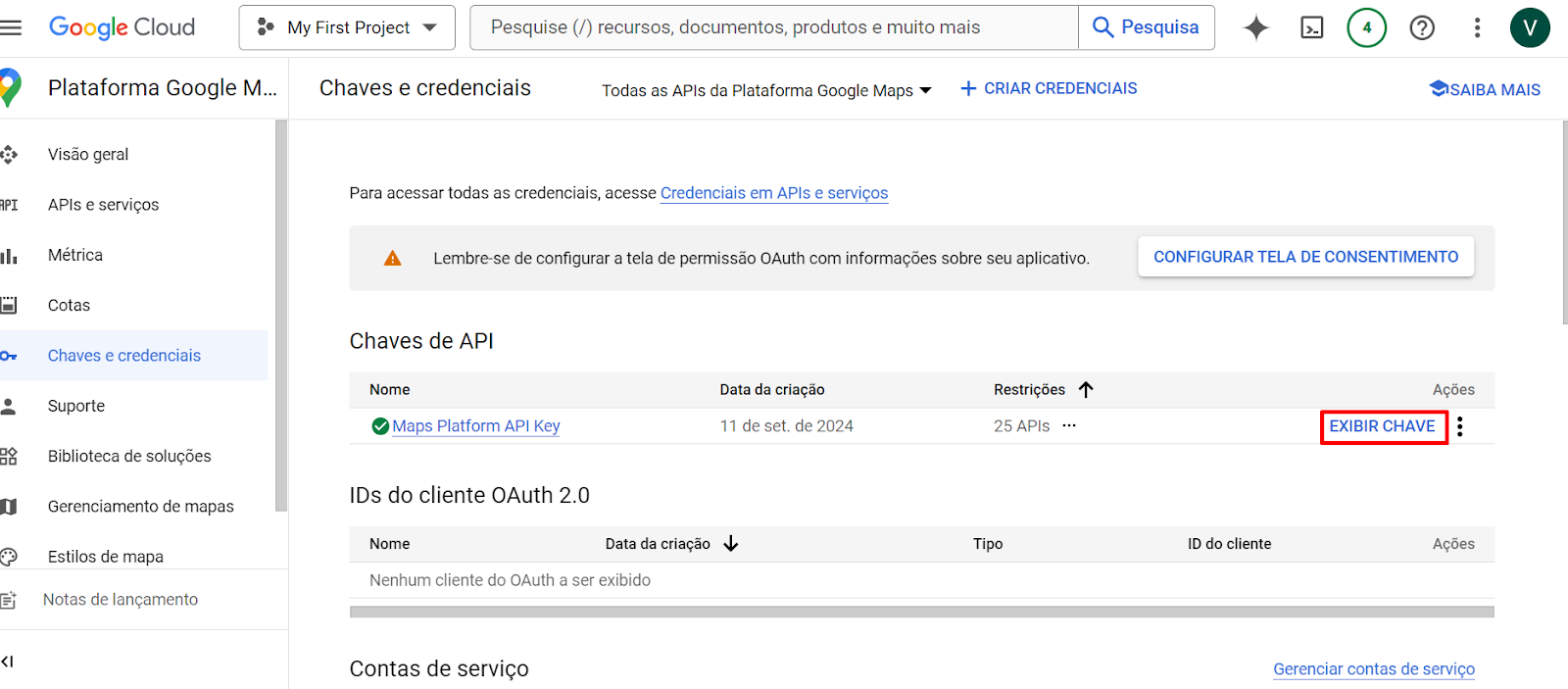Navigate to APIs e serviços
The height and width of the screenshot is (689, 1568).
103,205
